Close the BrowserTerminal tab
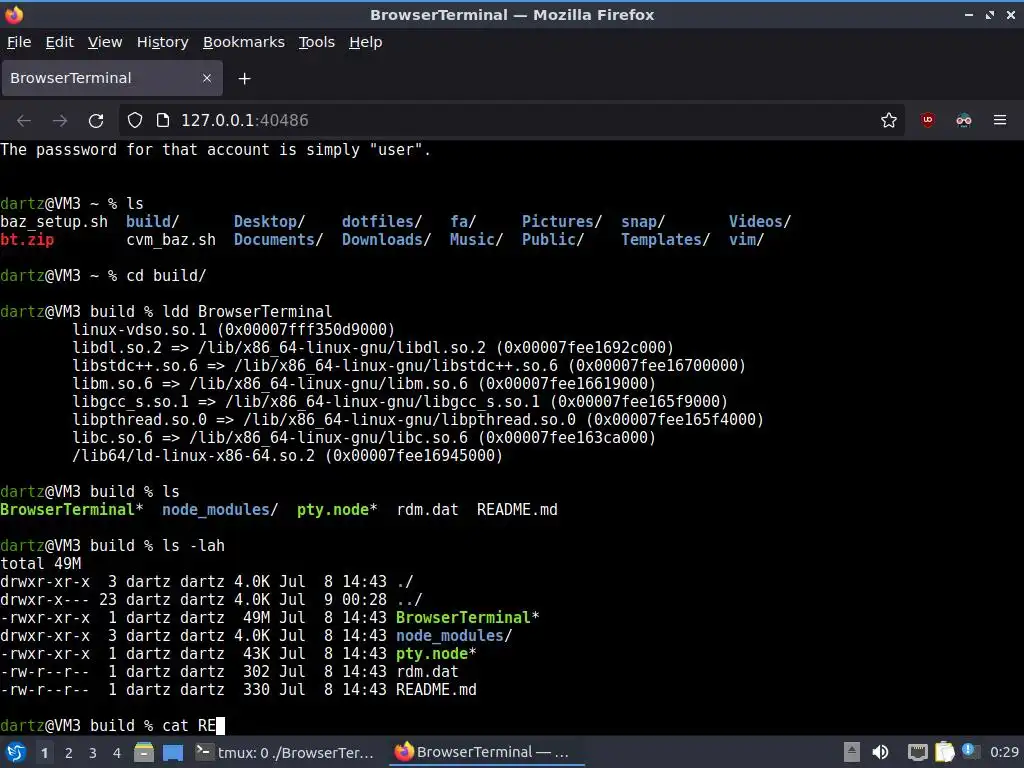 tap(207, 78)
